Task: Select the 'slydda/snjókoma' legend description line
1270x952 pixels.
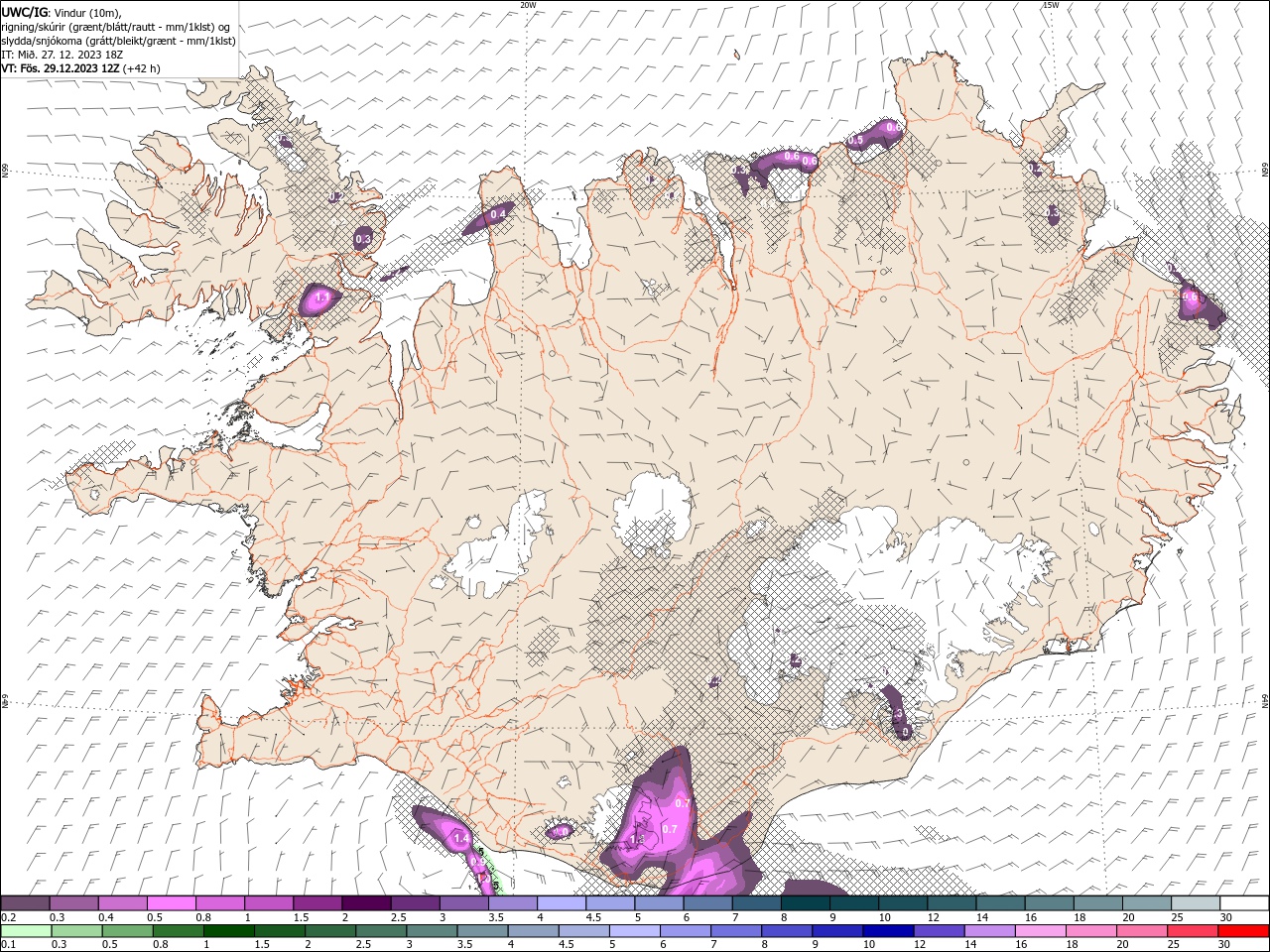Action: pyautogui.click(x=118, y=41)
